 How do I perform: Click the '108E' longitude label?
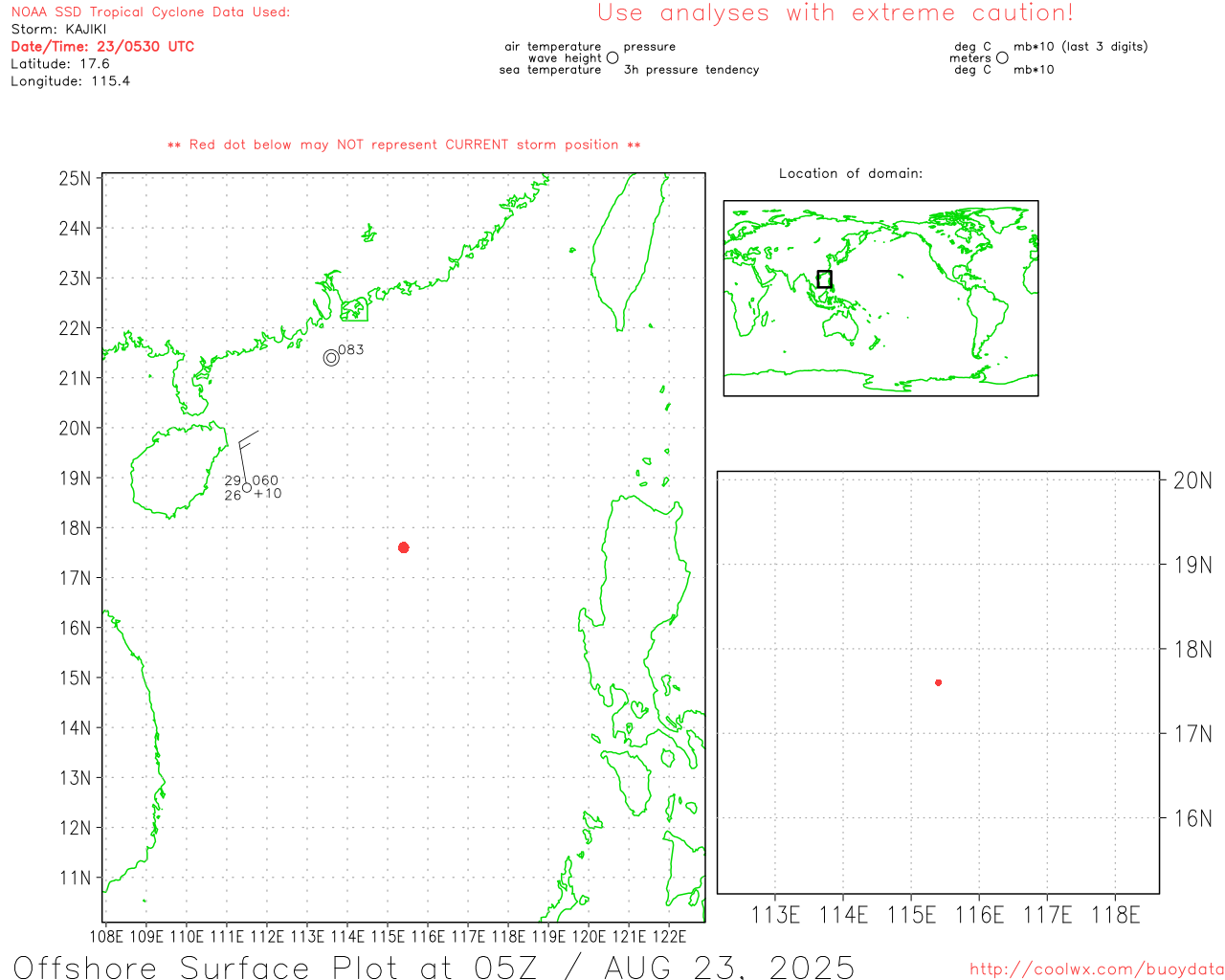106,936
